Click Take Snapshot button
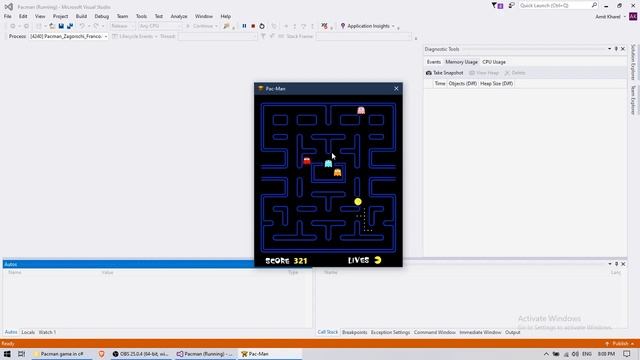 pos(444,73)
